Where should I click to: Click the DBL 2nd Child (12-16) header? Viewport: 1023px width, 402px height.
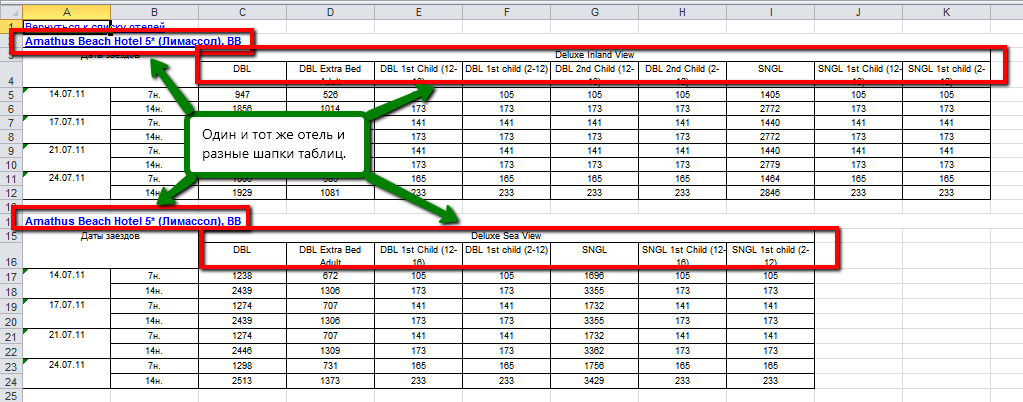point(594,74)
